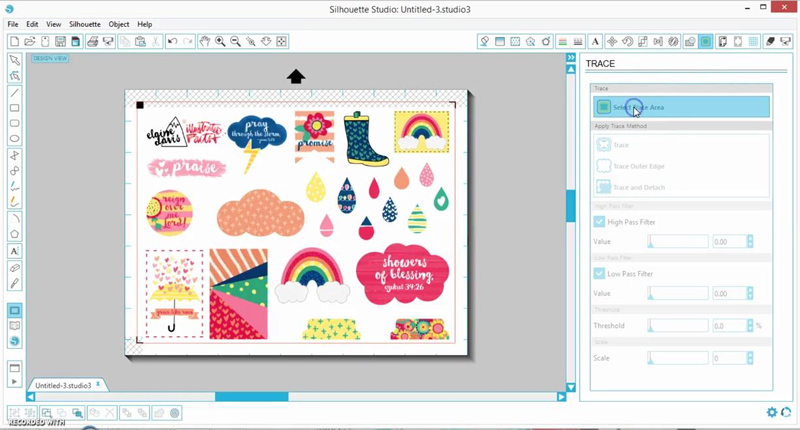Open the Registration Marks icon
The width and height of the screenshot is (800, 430).
tap(738, 41)
